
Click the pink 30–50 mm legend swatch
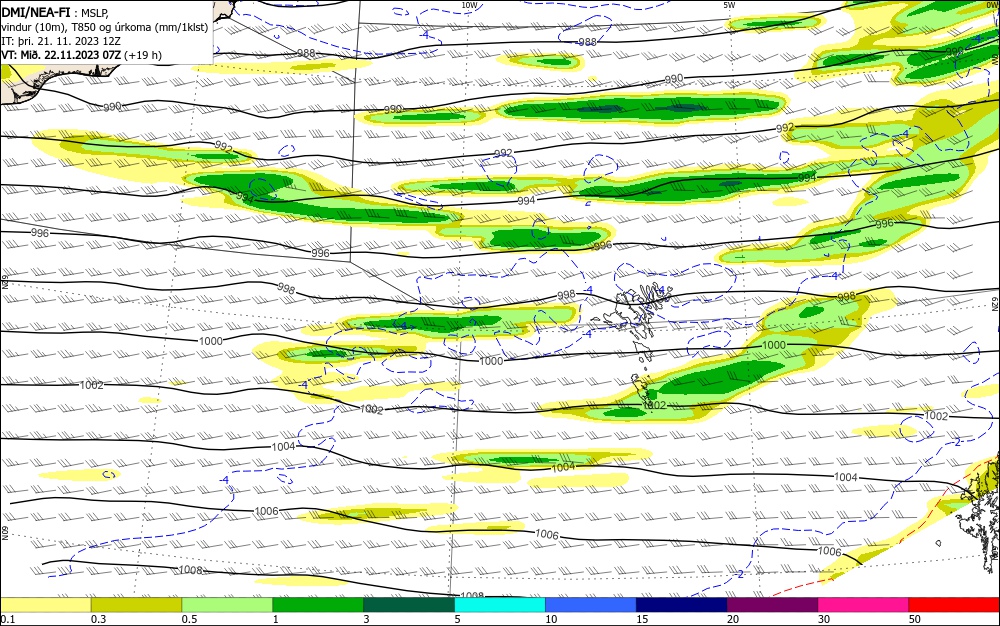(x=864, y=605)
